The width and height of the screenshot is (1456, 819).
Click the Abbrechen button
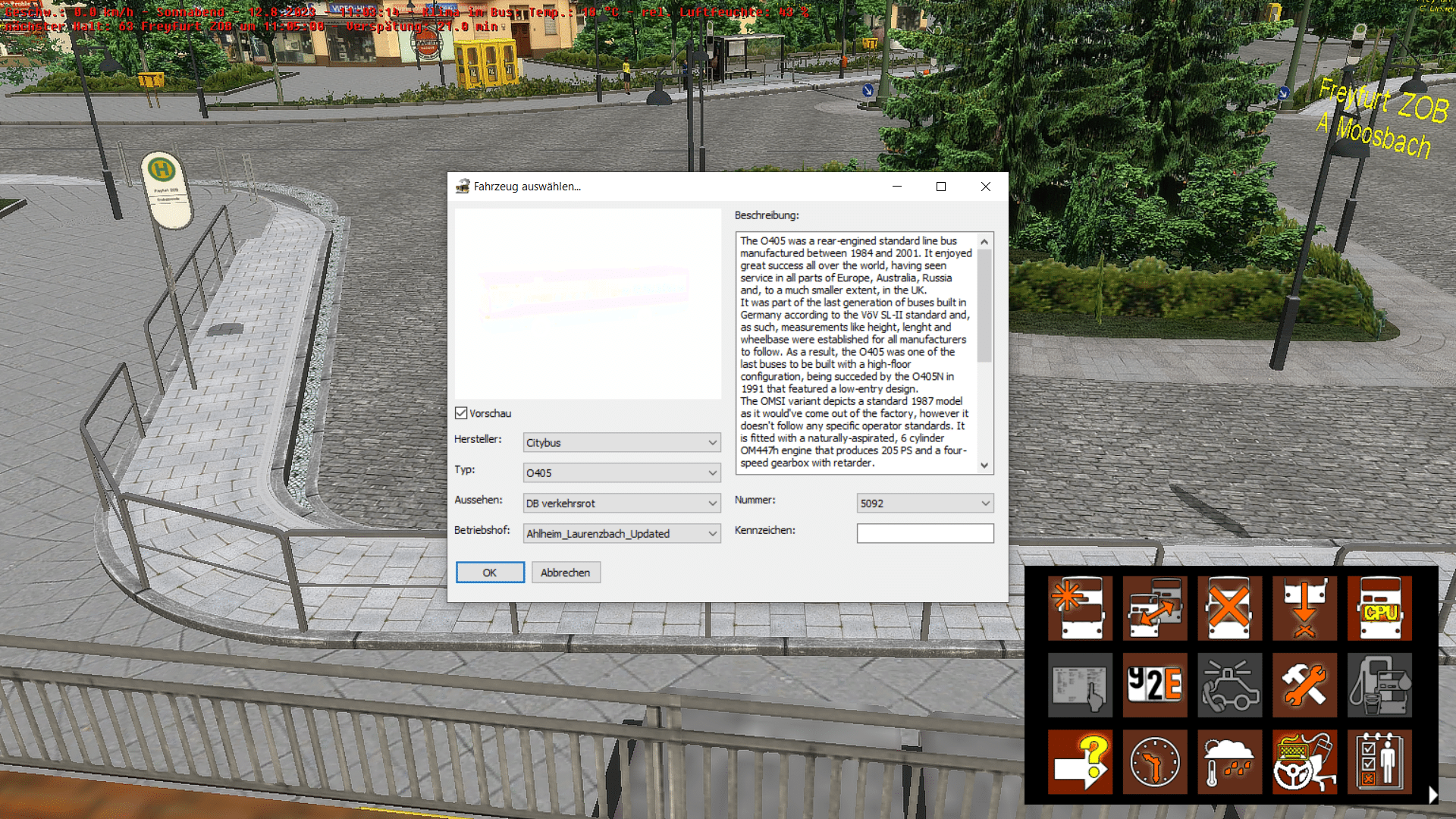(x=566, y=573)
